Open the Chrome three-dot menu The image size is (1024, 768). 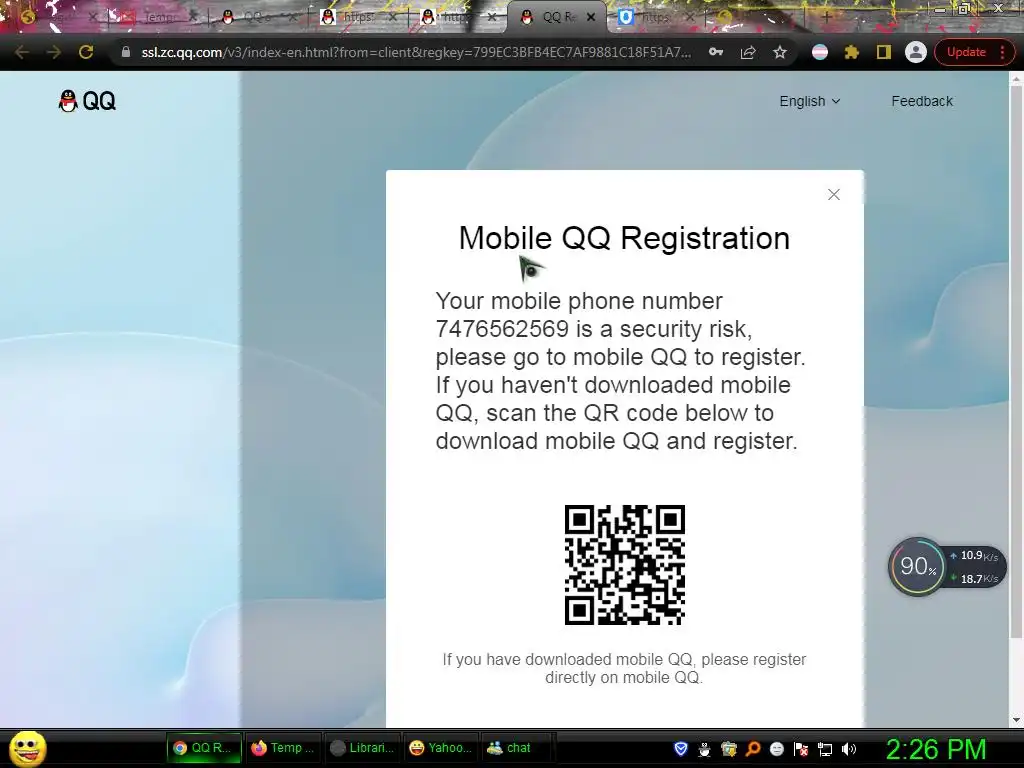point(1002,52)
